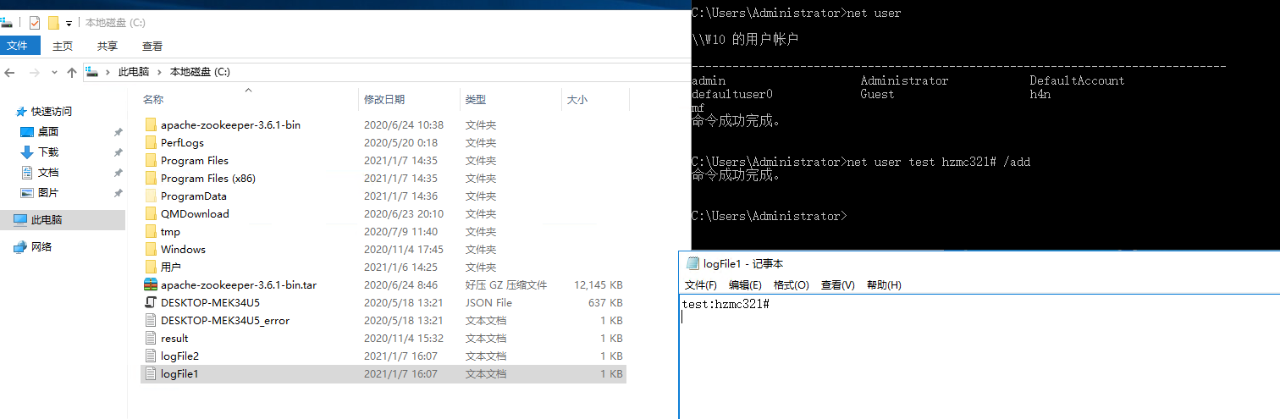Click the chevron after 此电脑 in address bar

click(x=158, y=72)
